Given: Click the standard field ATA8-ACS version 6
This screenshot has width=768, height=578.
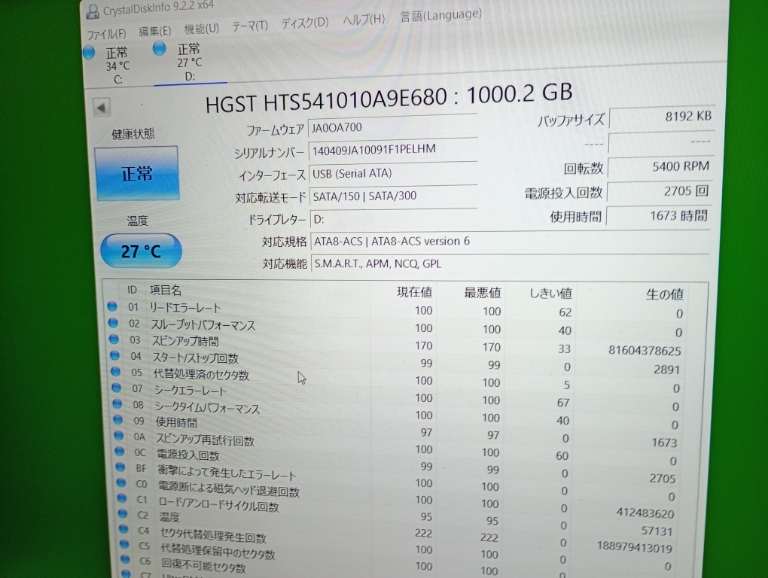Looking at the screenshot, I should pos(509,241).
